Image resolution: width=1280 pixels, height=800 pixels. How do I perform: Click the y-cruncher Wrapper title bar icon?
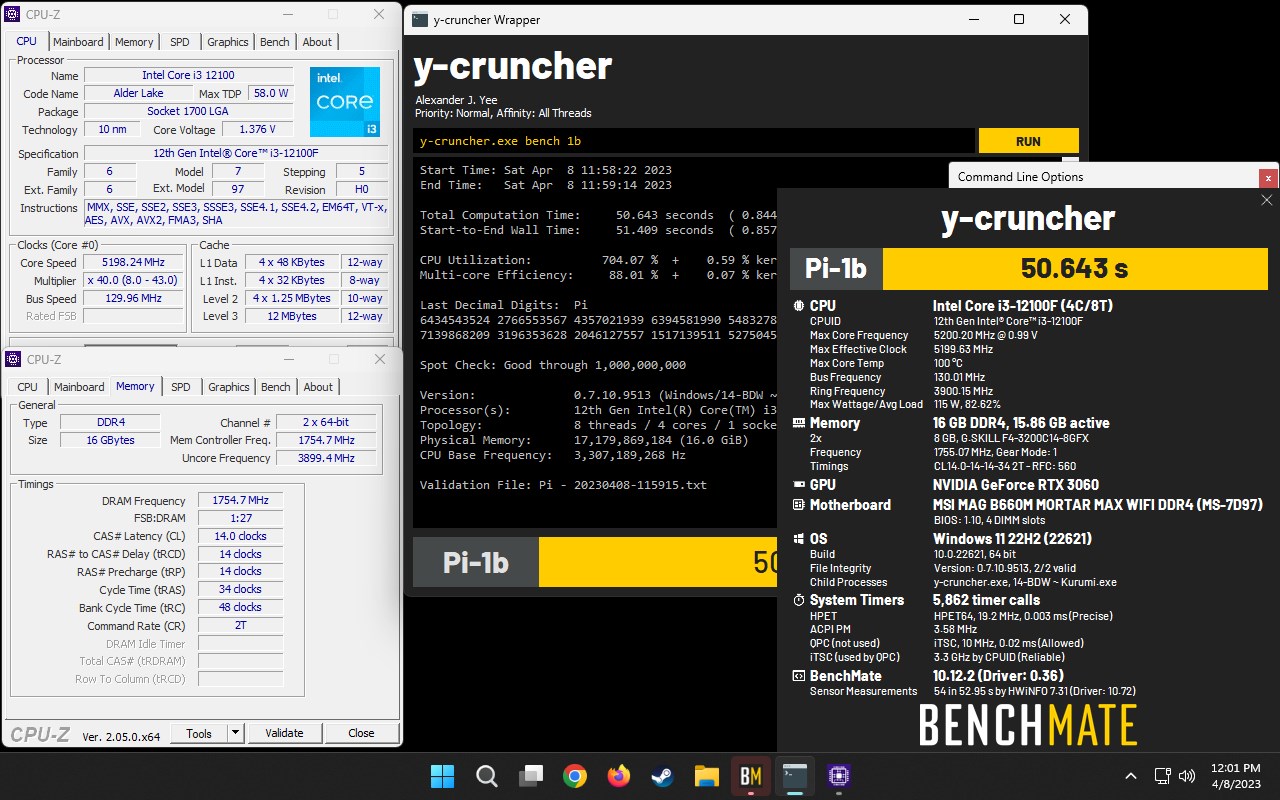tap(420, 20)
